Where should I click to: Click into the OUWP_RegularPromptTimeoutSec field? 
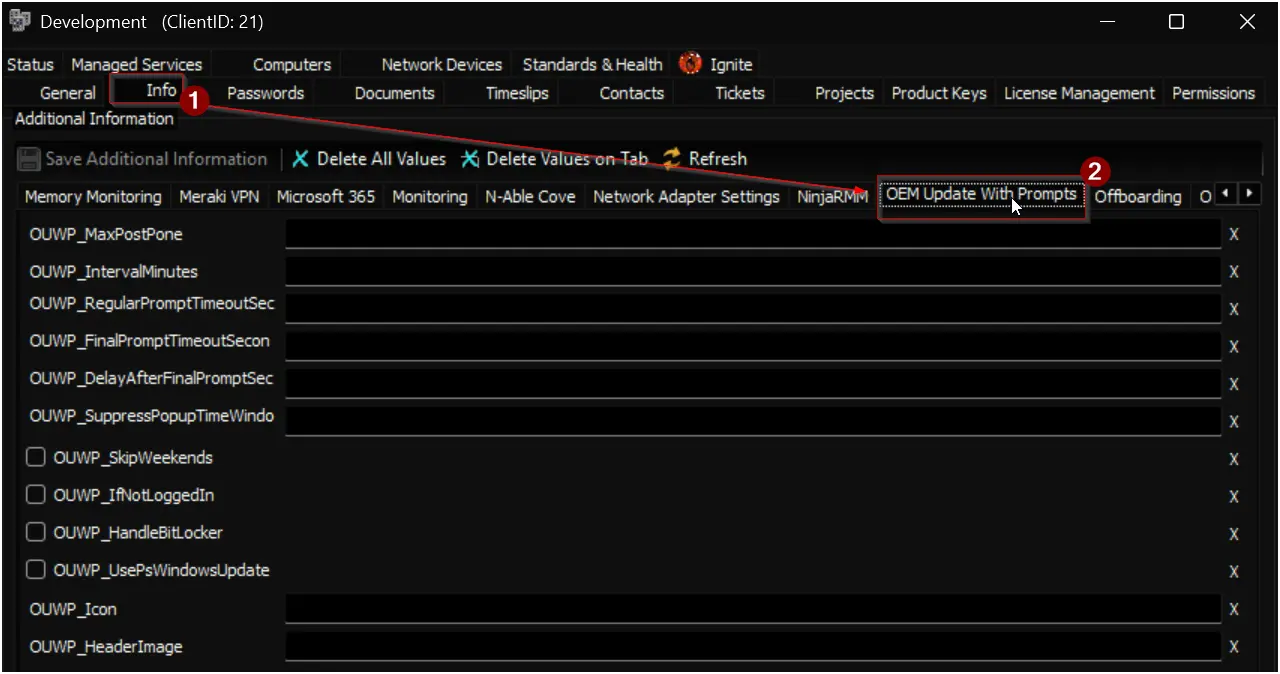[x=753, y=308]
